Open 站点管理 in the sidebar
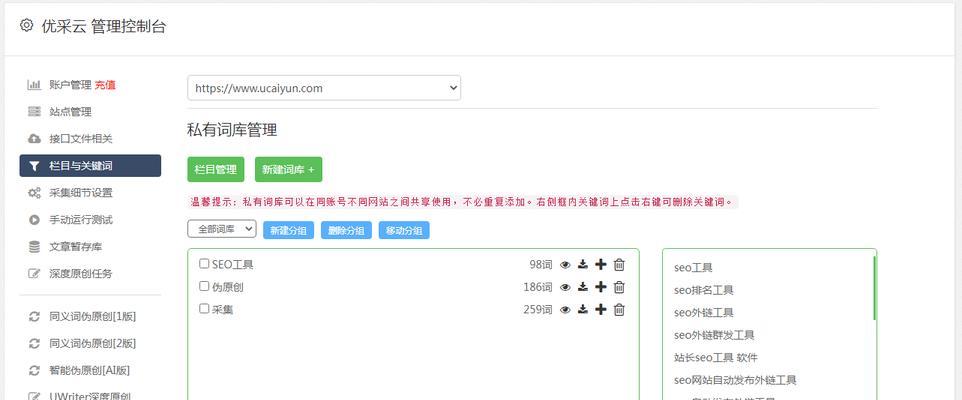 (70, 112)
